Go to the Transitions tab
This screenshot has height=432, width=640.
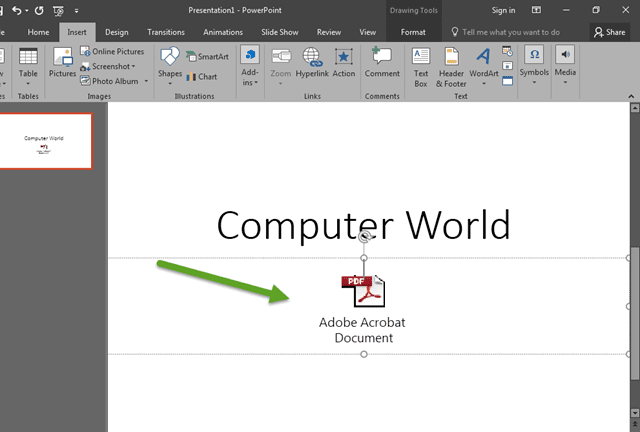pos(166,32)
